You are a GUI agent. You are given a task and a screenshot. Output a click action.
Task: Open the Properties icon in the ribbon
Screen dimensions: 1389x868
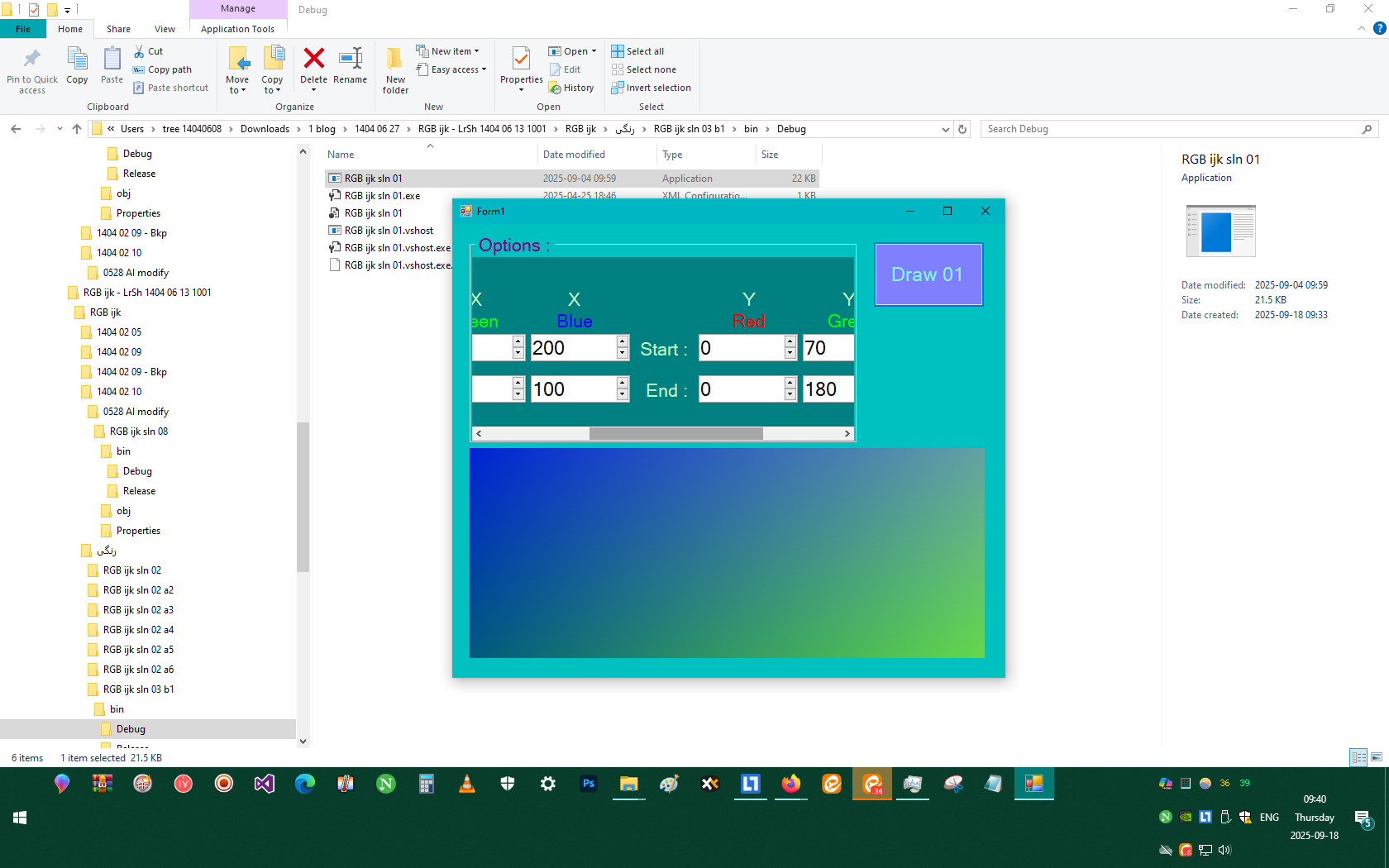(521, 60)
